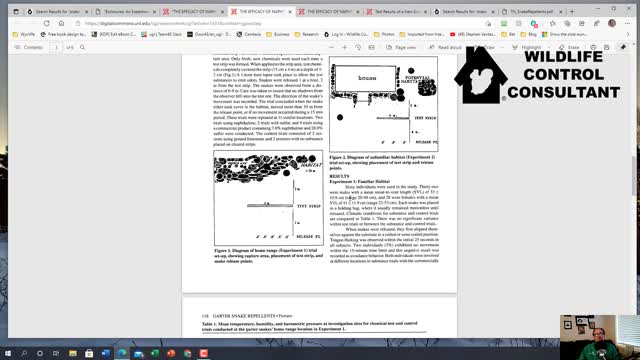This screenshot has height=360, width=640.
Task: Click the PDF search magnifier icon
Action: (x=82, y=47)
